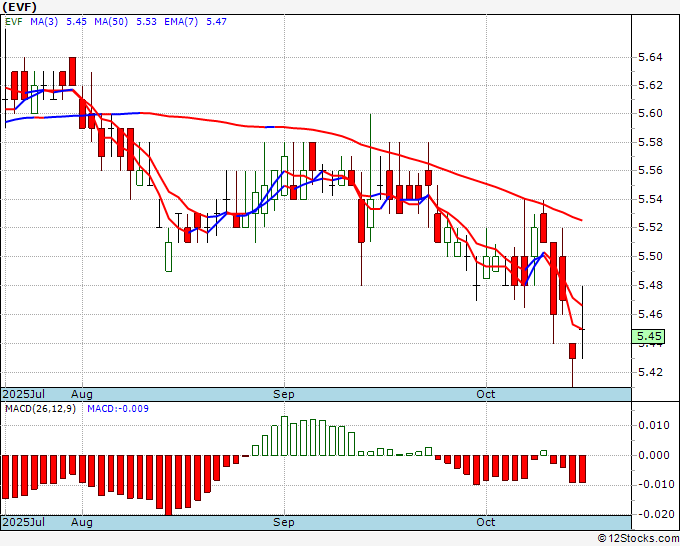Click the EMA(7) value 5.47
This screenshot has width=680, height=546.
point(216,22)
